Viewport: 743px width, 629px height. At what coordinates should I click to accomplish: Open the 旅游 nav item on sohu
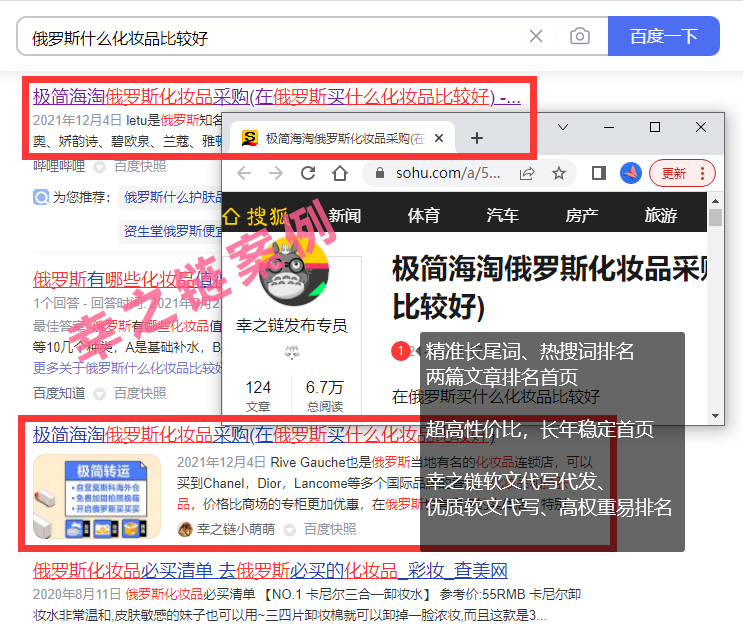(661, 216)
